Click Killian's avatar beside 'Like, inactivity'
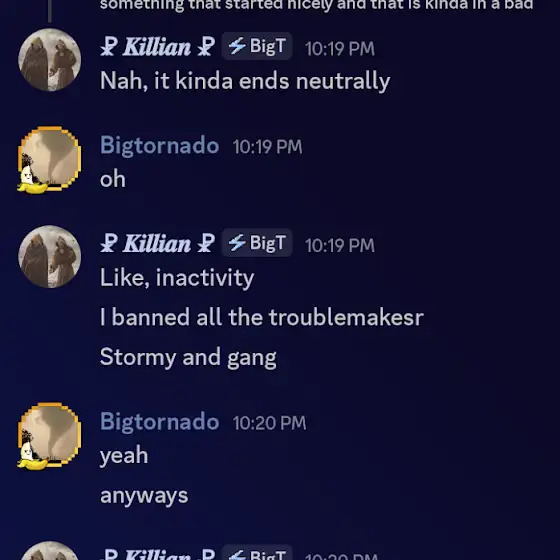 [x=50, y=256]
